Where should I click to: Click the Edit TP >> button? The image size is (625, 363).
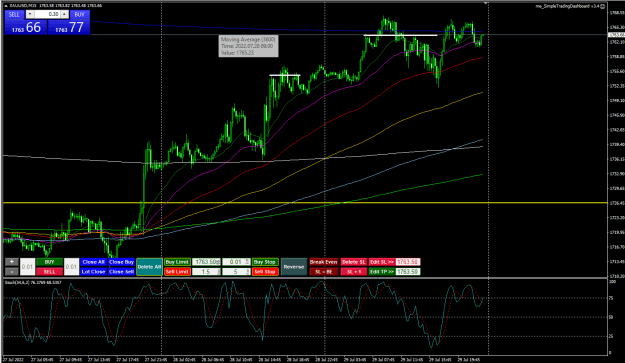pyautogui.click(x=382, y=272)
